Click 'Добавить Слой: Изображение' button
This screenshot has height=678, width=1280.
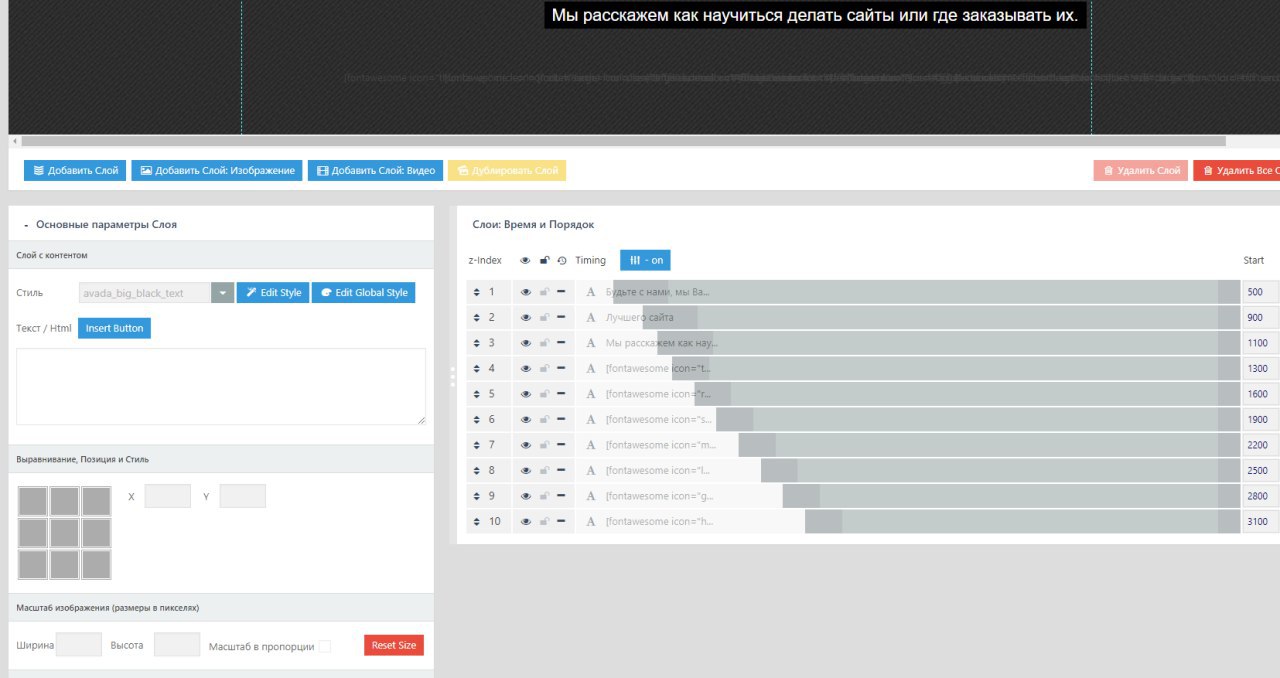tap(216, 171)
